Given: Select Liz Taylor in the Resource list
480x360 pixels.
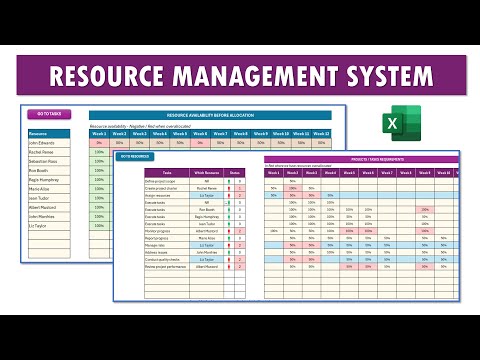Looking at the screenshot, I should pos(49,226).
